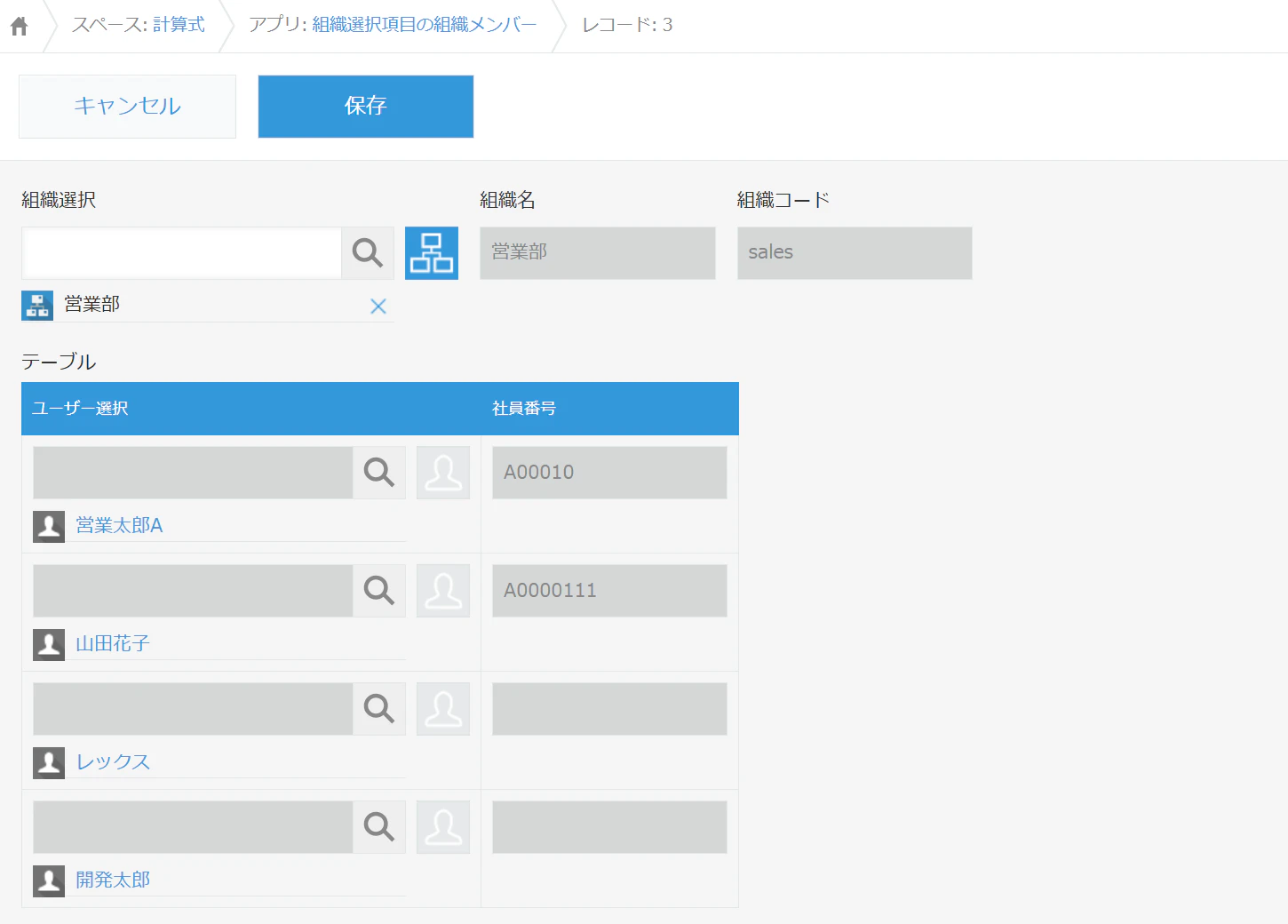The width and height of the screenshot is (1288, 924).
Task: Save the record with 保存 button
Action: tap(366, 107)
